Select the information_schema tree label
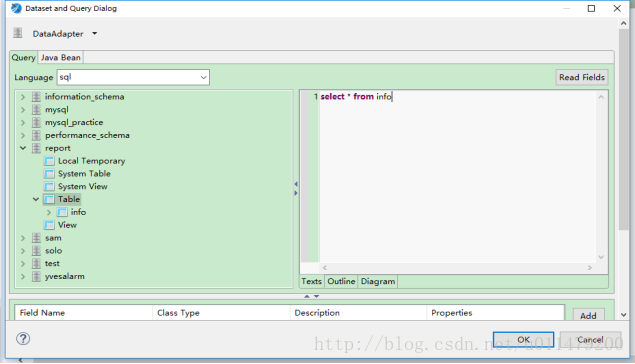 pos(85,97)
